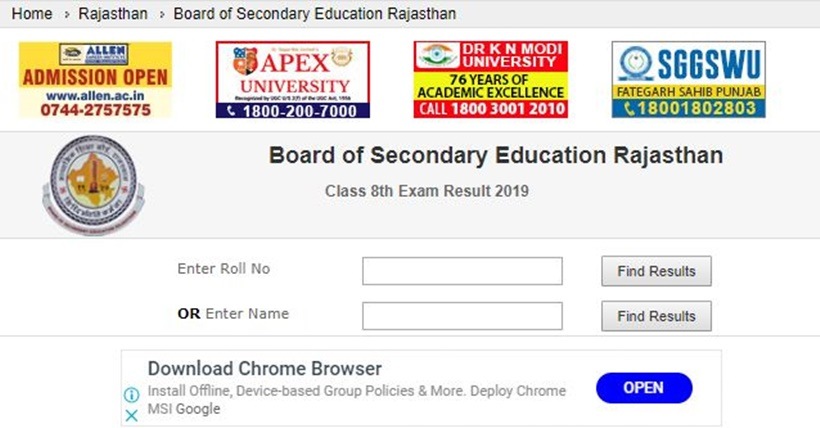Open the Download Chrome Browser headline
The width and height of the screenshot is (820, 428).
pyautogui.click(x=265, y=368)
